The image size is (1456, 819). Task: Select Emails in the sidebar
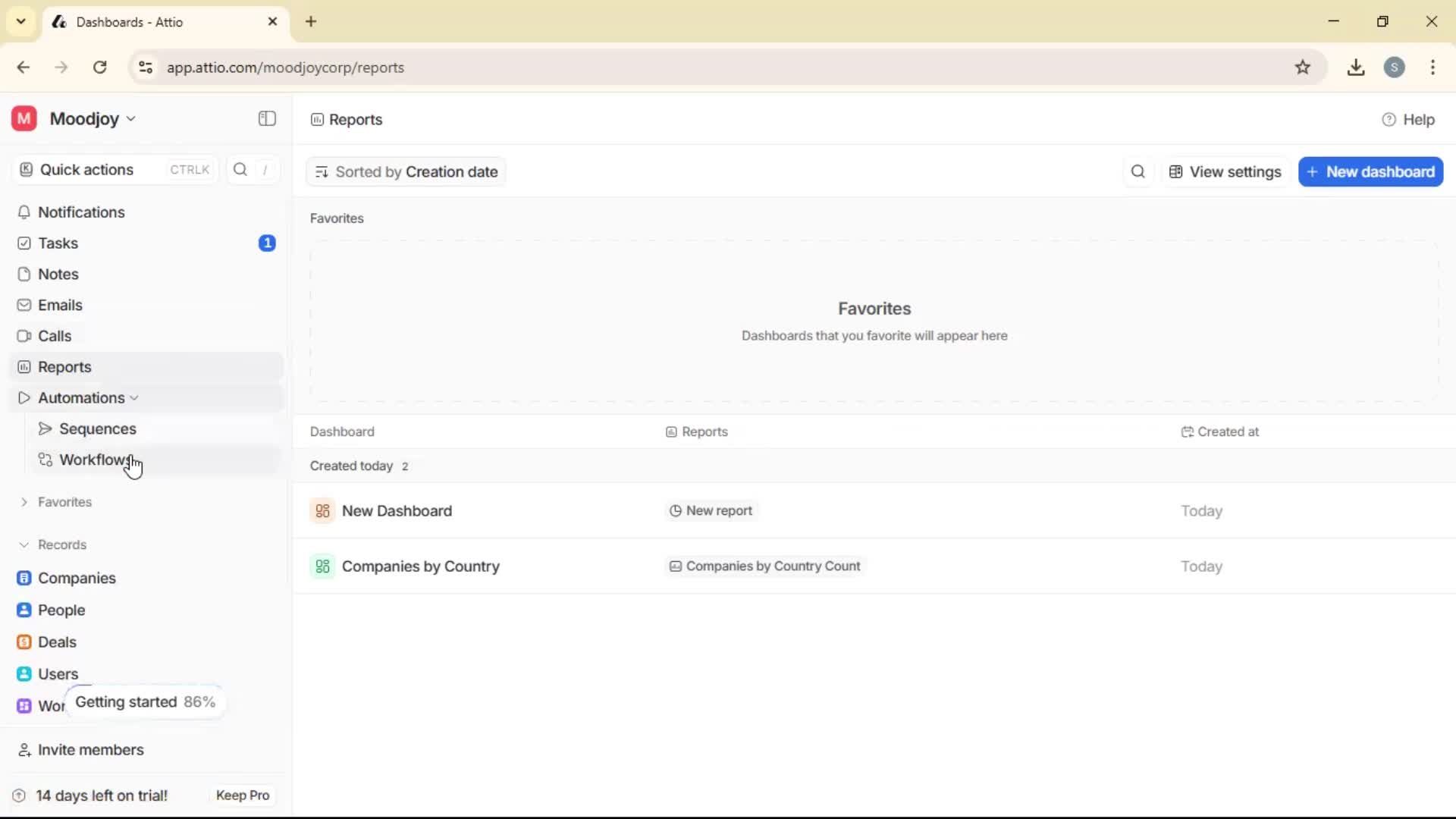point(59,305)
